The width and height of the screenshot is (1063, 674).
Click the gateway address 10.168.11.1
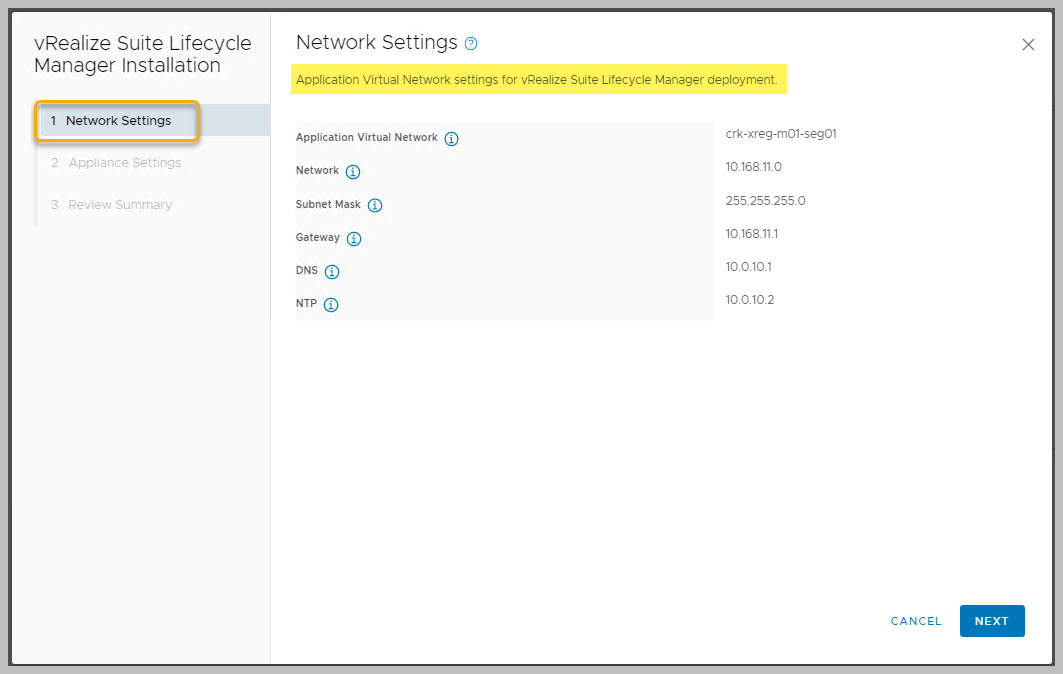(753, 234)
